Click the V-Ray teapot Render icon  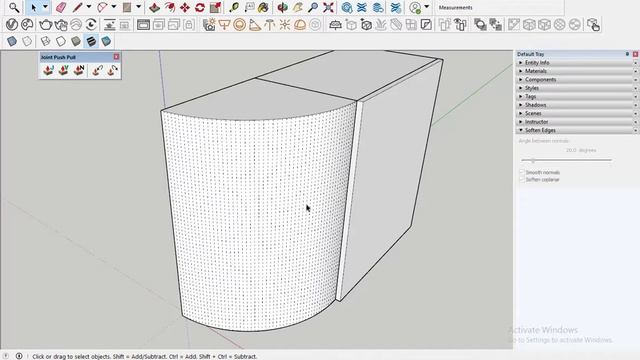[x=45, y=24]
